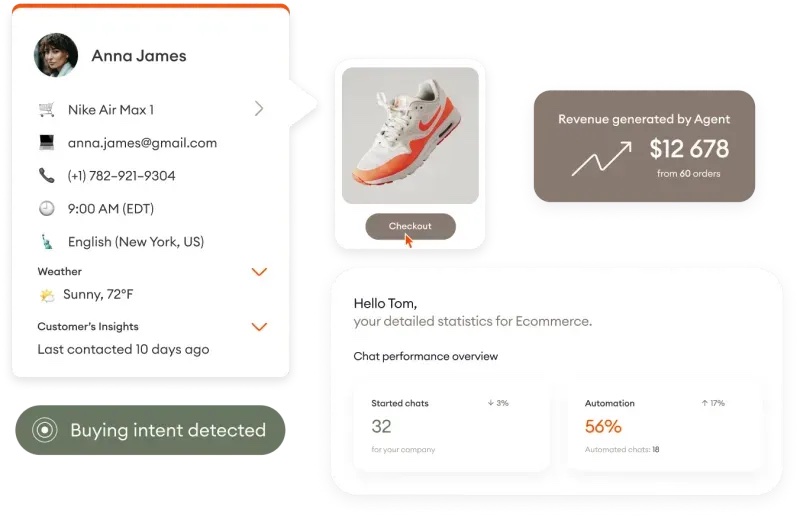Image resolution: width=800 pixels, height=517 pixels.
Task: Collapse the Weather section
Action: point(259,271)
